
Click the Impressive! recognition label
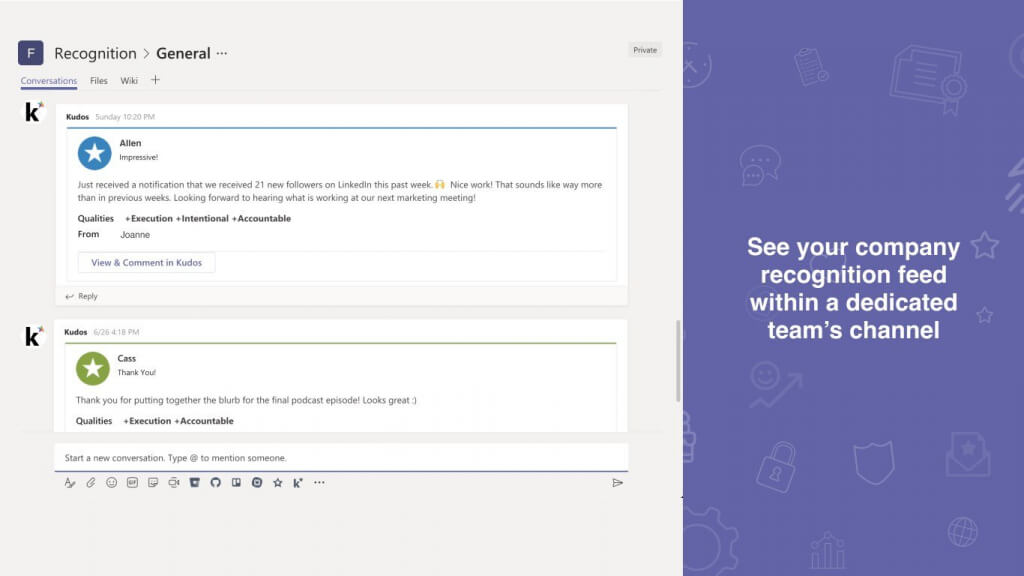click(138, 157)
